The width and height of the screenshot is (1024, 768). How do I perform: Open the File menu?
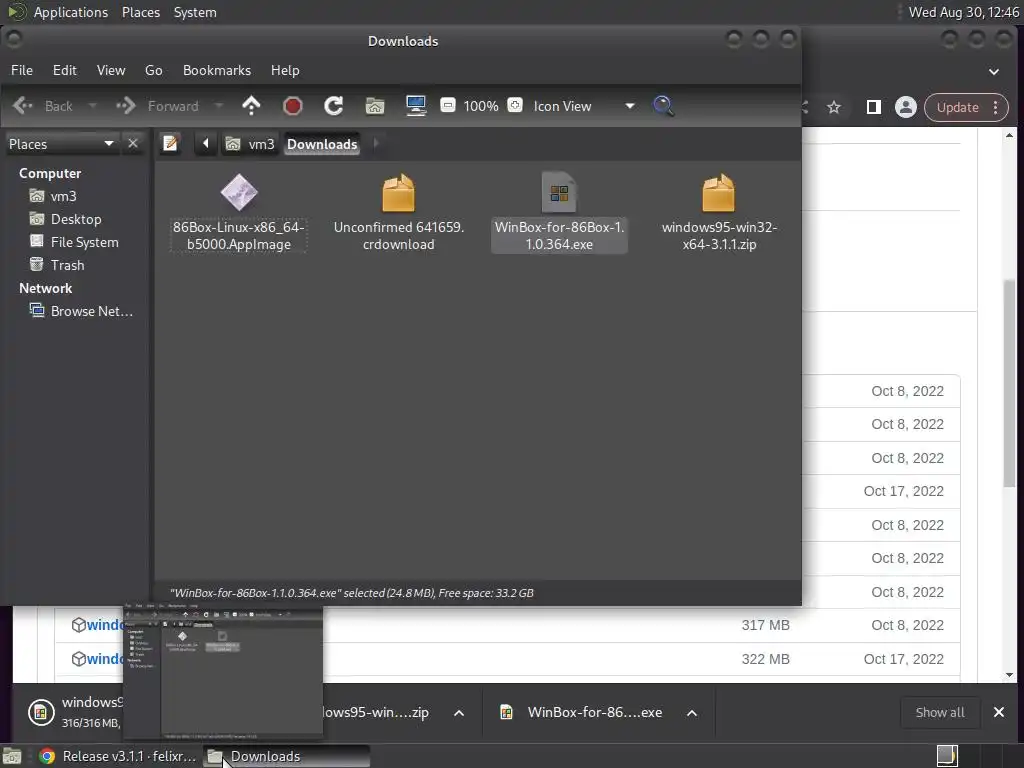[x=22, y=70]
